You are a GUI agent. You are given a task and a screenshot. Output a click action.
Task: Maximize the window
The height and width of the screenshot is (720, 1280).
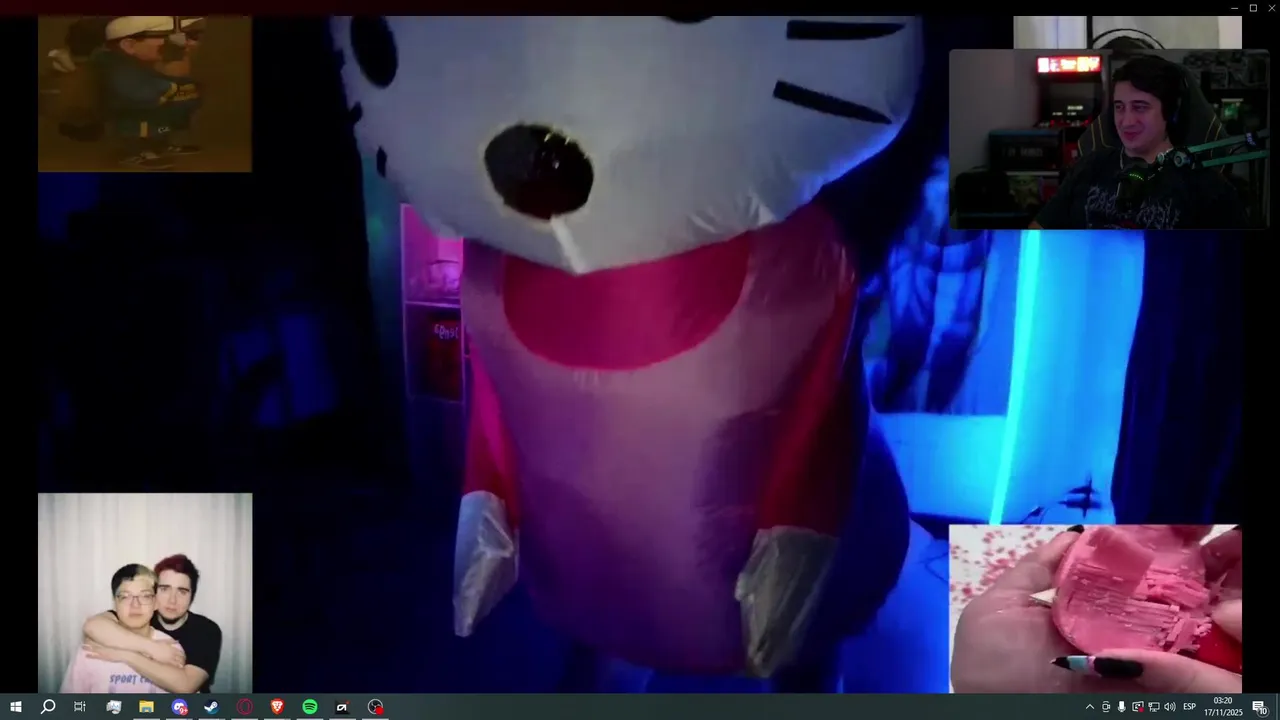pos(1253,8)
